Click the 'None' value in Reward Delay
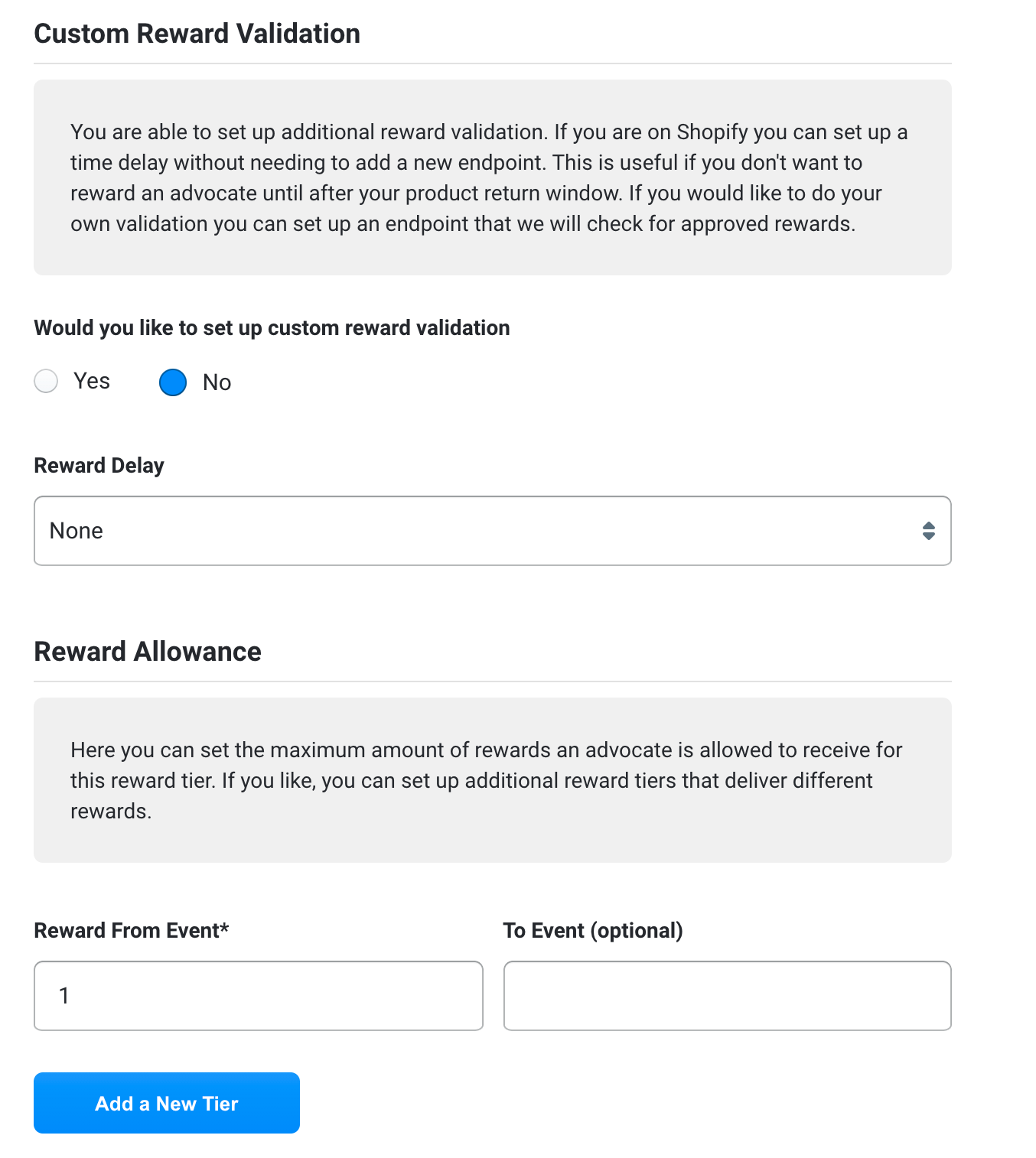This screenshot has width=1036, height=1158. click(x=76, y=531)
